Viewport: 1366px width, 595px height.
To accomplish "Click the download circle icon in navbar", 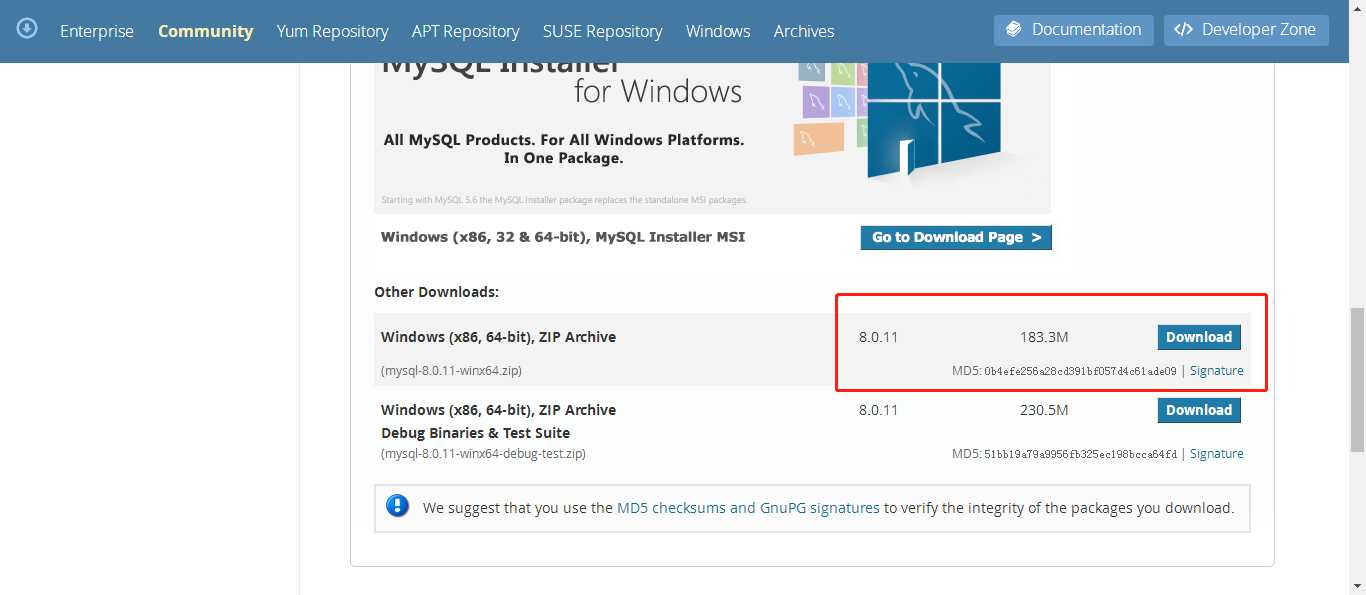I will pos(28,28).
